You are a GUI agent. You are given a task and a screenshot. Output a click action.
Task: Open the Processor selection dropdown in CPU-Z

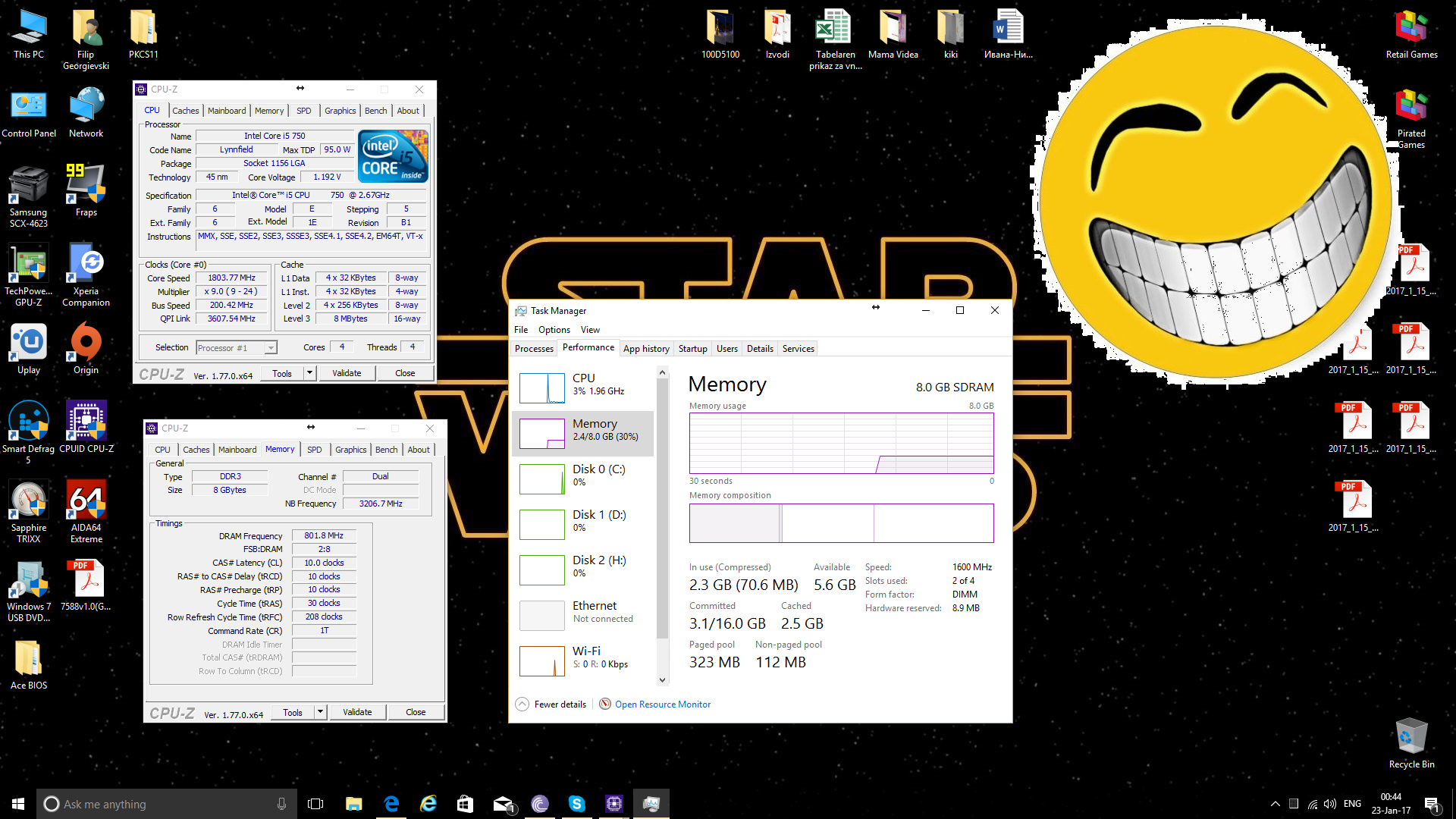tap(237, 348)
